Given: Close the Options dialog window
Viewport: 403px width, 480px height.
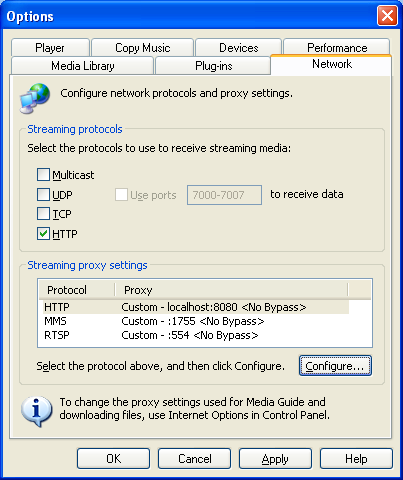Looking at the screenshot, I should point(387,15).
